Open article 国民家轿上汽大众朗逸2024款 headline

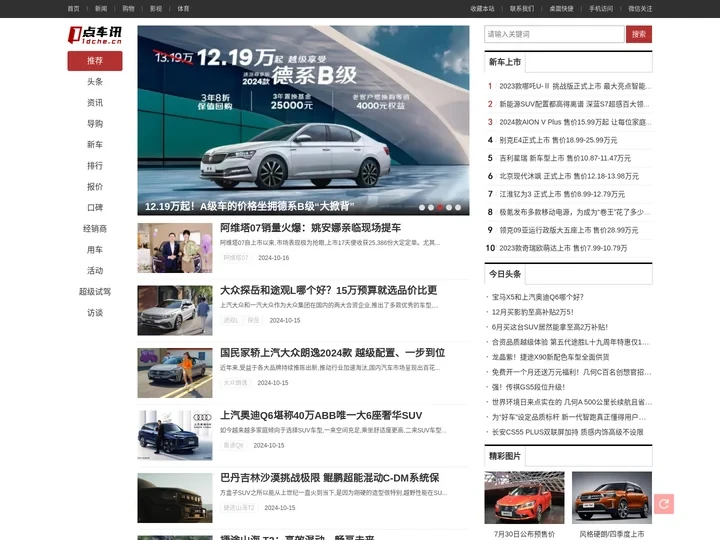332,353
